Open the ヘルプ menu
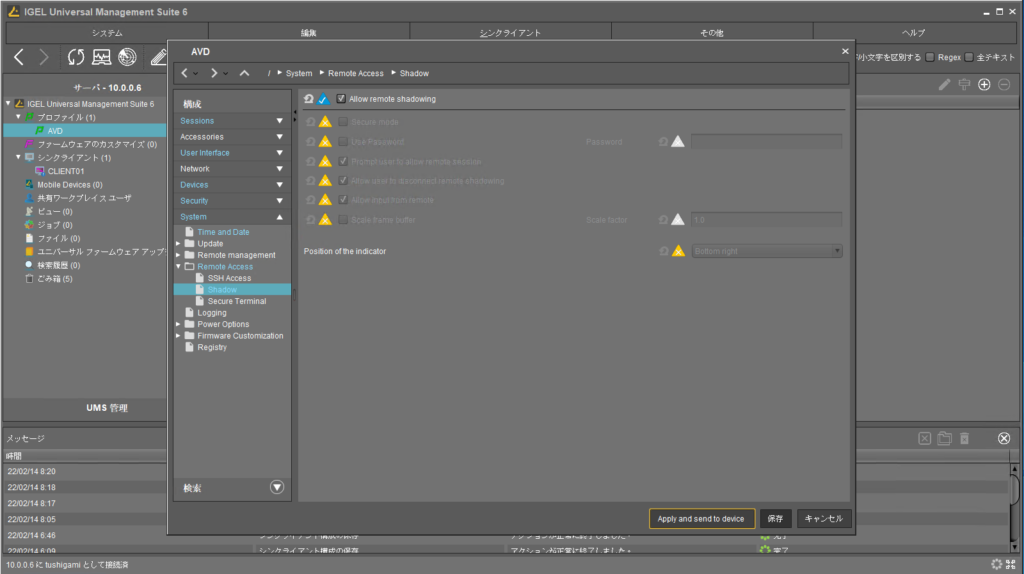Viewport: 1024px width, 574px height. pos(914,33)
